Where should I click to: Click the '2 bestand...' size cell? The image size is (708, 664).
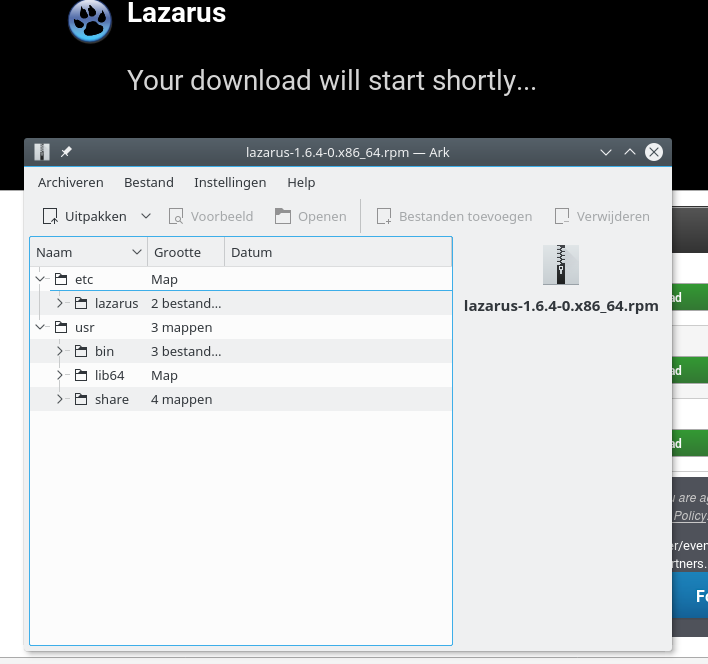pos(186,303)
